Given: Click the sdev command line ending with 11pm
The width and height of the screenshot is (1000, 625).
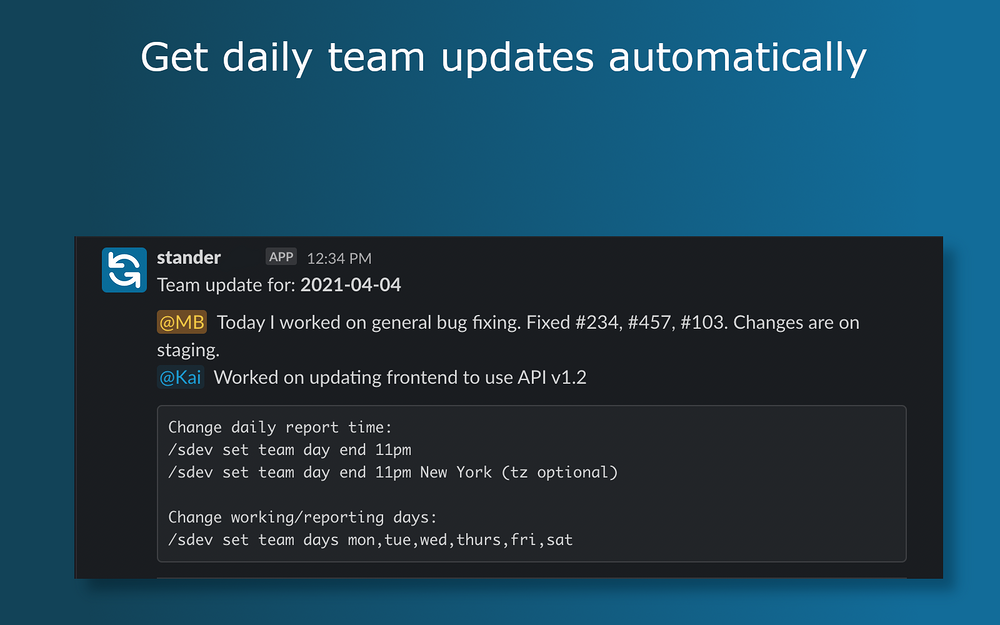Looking at the screenshot, I should coord(290,450).
